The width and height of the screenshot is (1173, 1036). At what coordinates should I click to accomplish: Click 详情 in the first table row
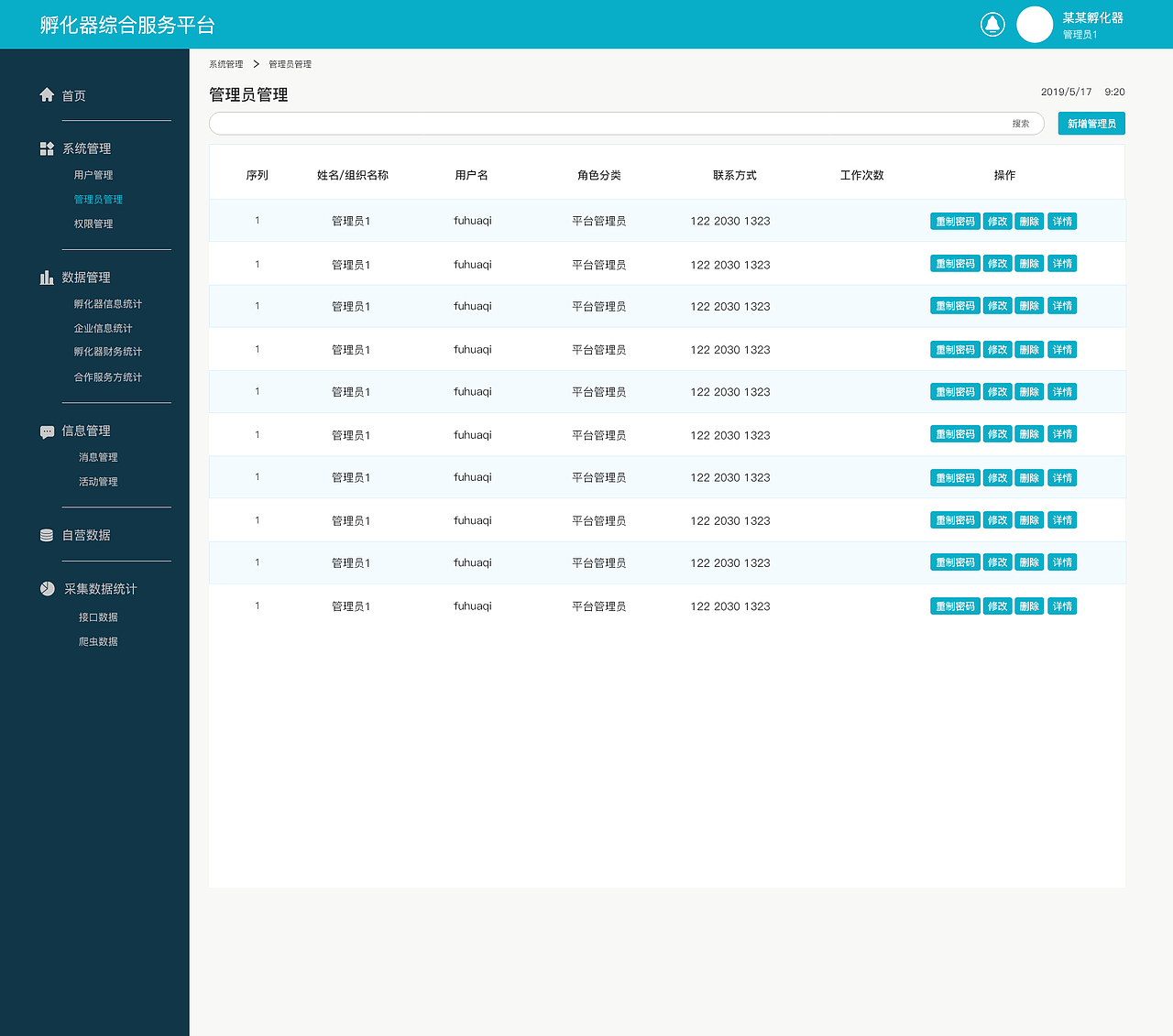click(x=1062, y=222)
